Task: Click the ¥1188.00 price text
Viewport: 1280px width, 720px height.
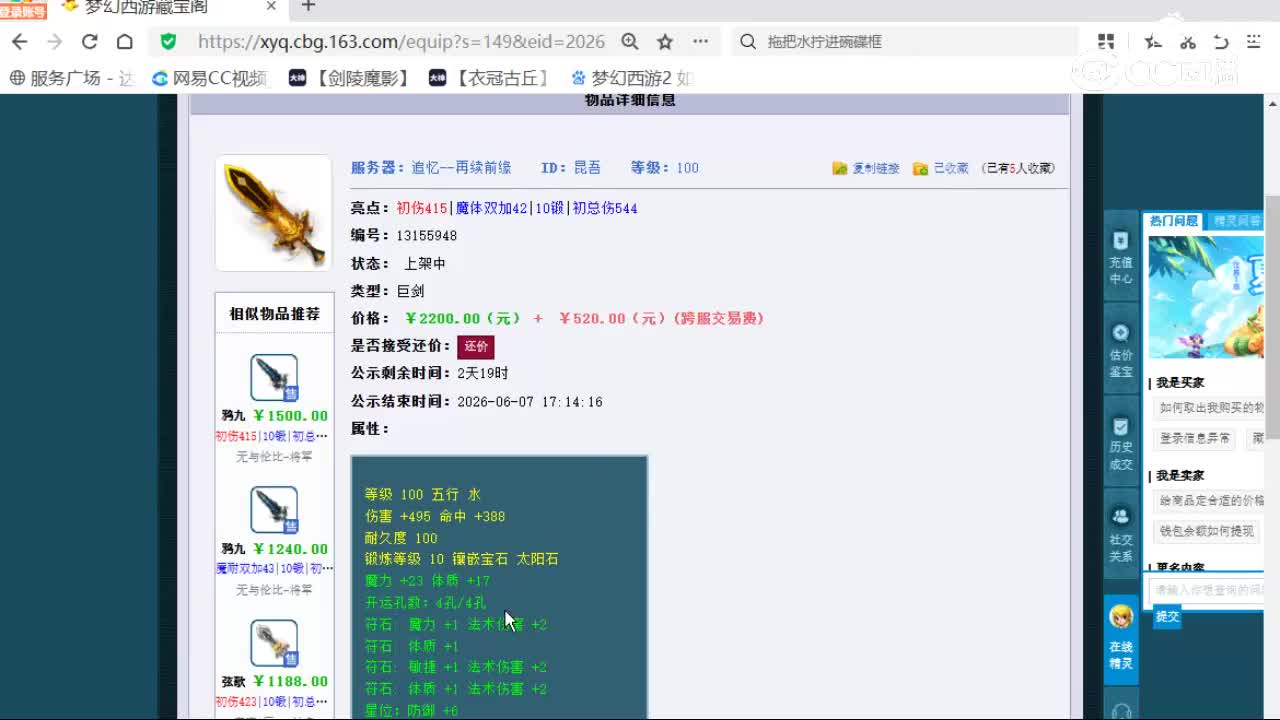Action: coord(290,682)
